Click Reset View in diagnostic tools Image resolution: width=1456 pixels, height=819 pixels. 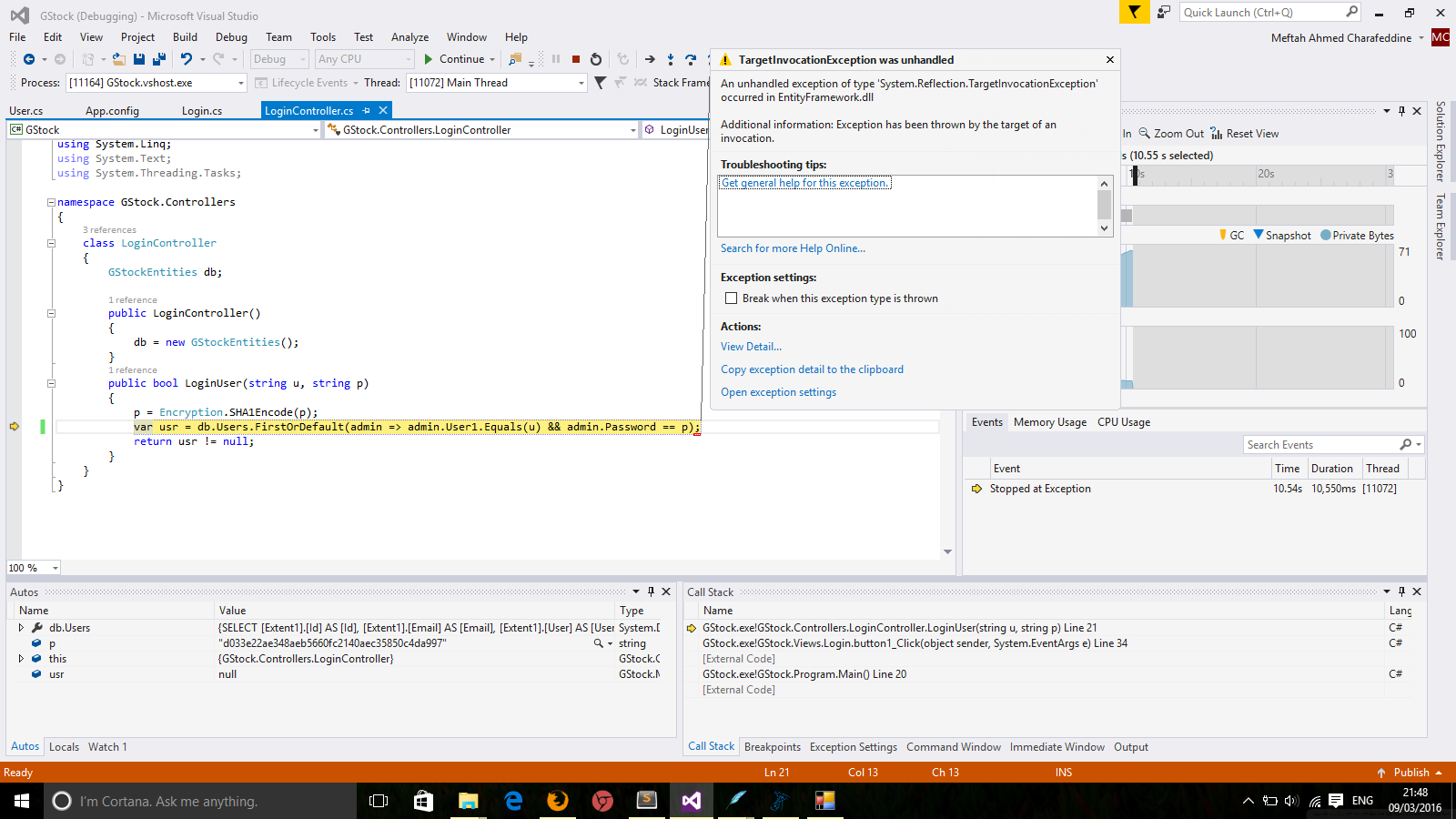(1244, 134)
